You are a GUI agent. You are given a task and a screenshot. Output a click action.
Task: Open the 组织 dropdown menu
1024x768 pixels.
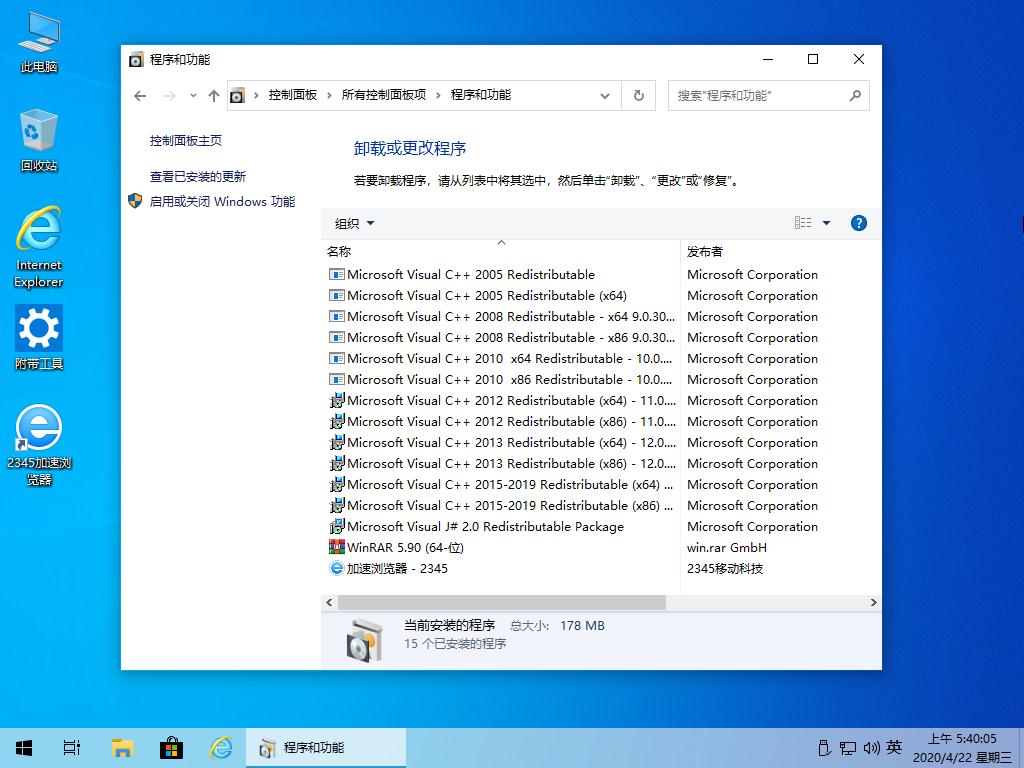click(x=354, y=223)
